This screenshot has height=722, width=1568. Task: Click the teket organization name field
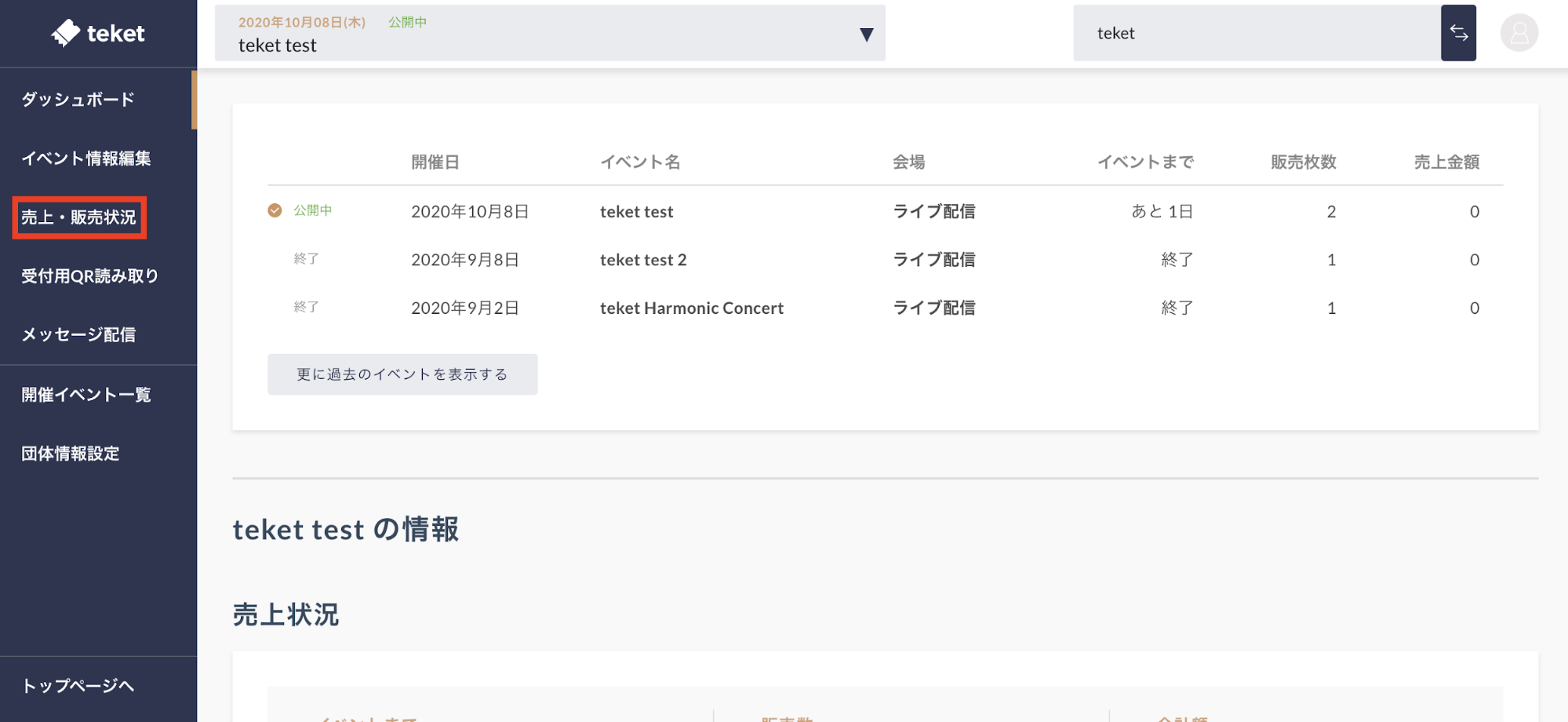[1257, 33]
